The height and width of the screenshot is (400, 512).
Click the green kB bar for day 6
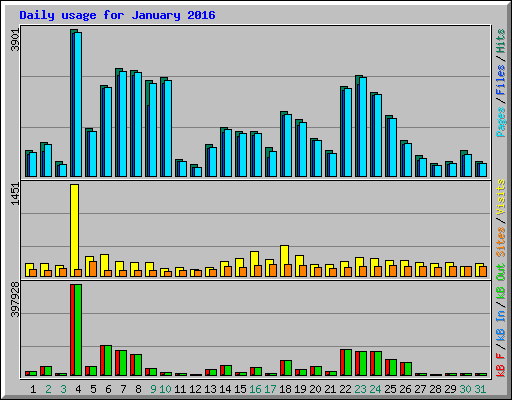point(108,361)
